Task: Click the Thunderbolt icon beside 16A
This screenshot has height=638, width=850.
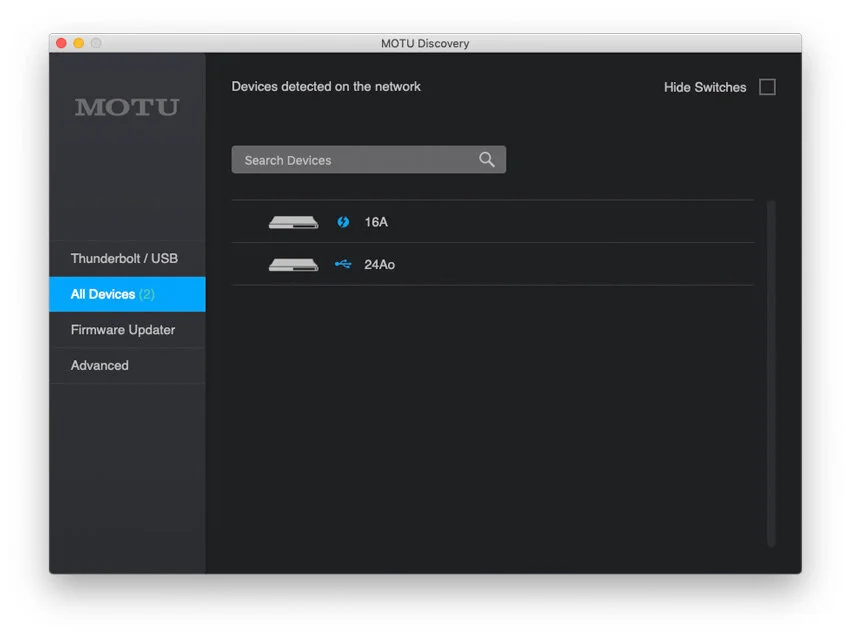Action: 343,222
